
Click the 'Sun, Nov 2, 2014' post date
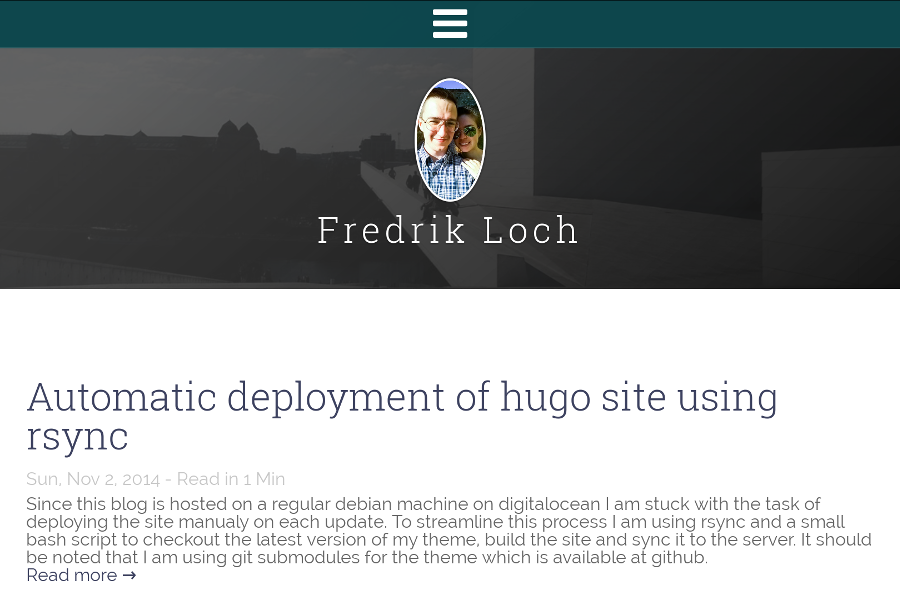pyautogui.click(x=92, y=479)
